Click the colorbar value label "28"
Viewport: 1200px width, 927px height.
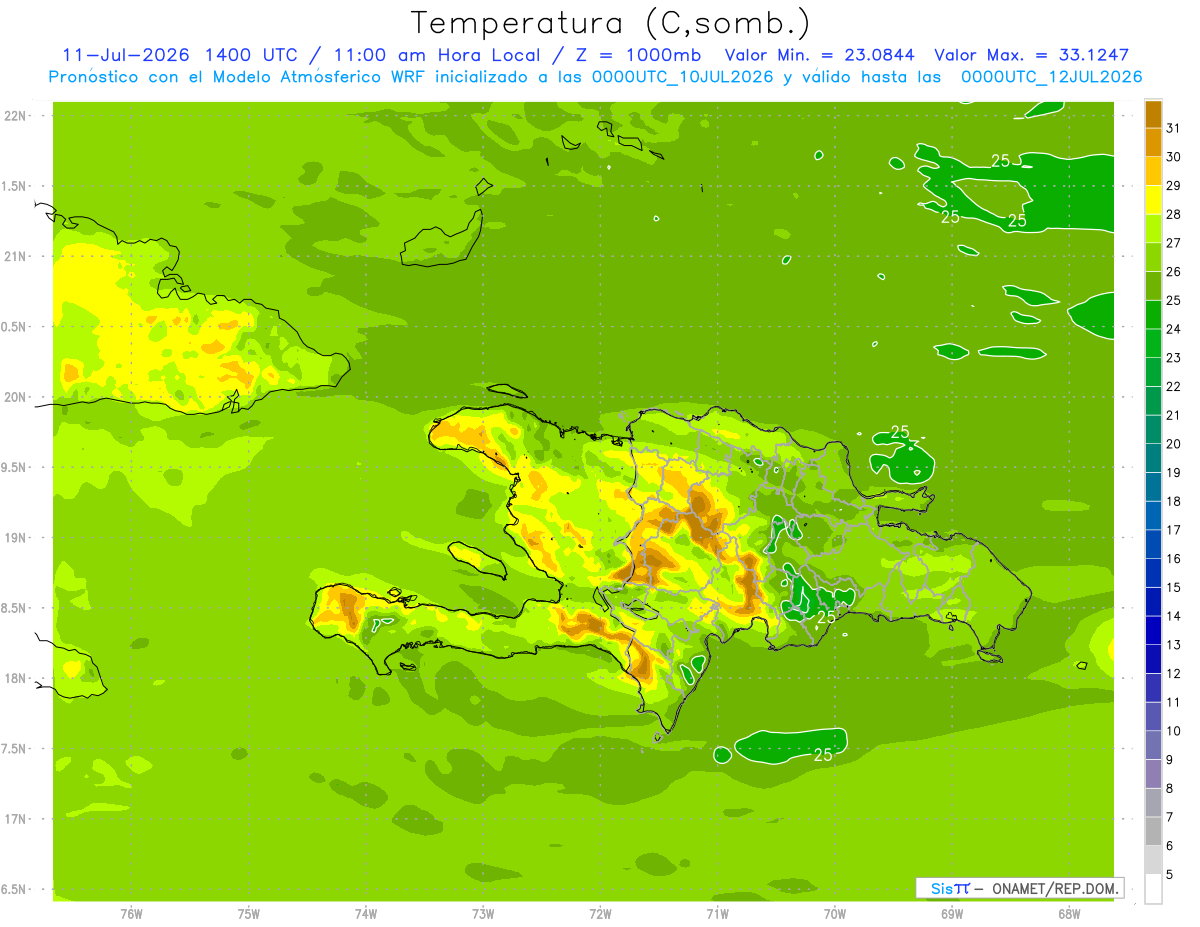(x=1174, y=213)
